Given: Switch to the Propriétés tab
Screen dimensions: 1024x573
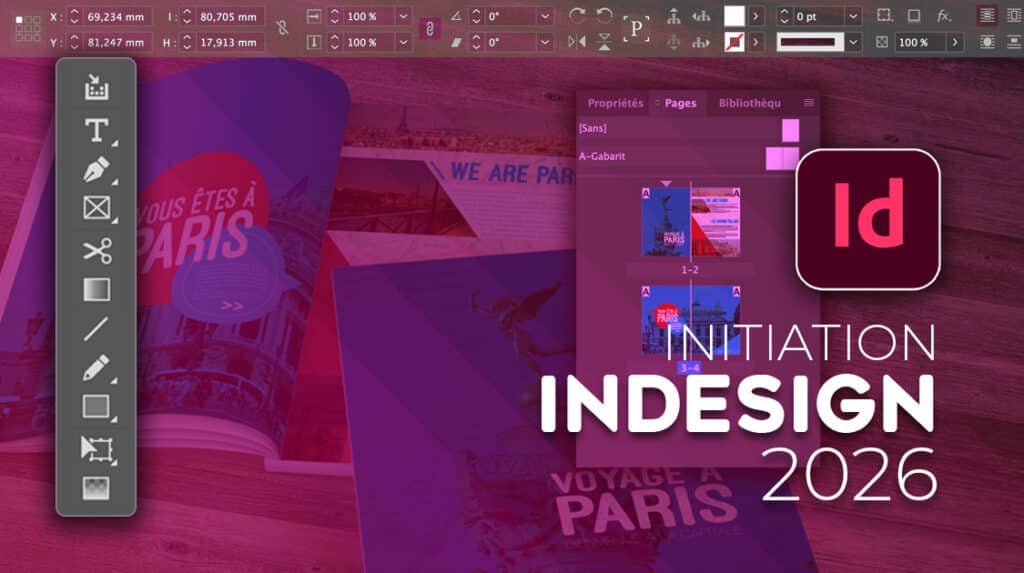Looking at the screenshot, I should 615,103.
